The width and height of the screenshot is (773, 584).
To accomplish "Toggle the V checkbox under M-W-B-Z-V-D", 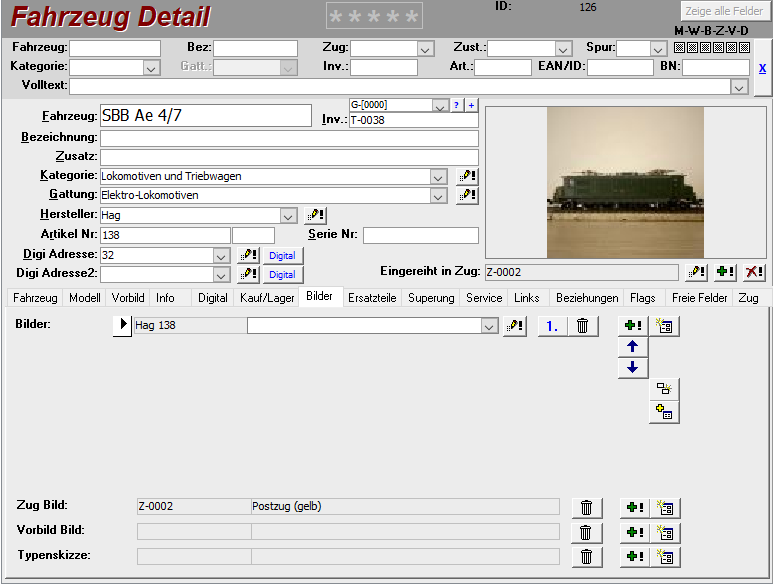I will click(732, 48).
